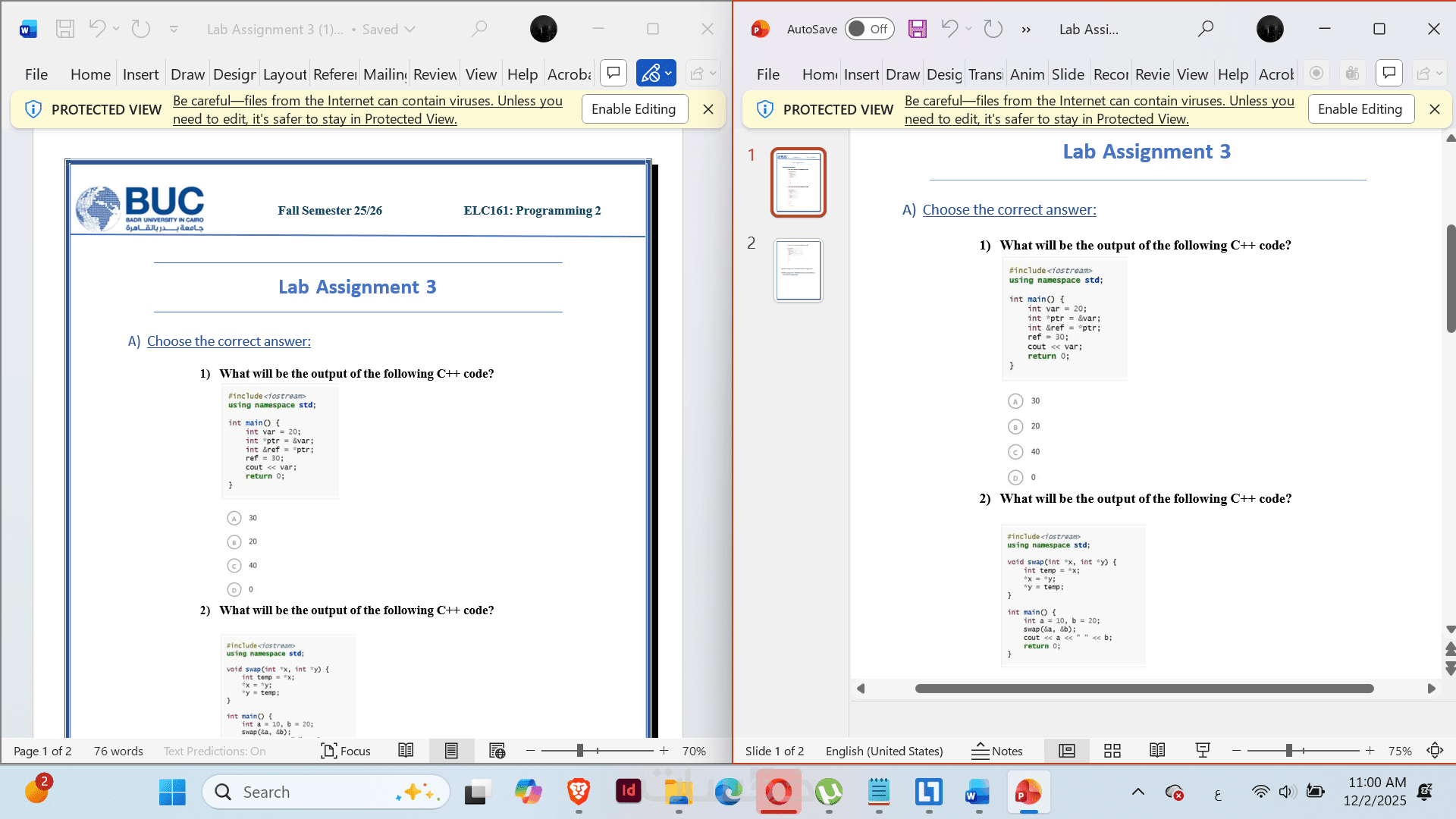Select slide 2 thumbnail
The width and height of the screenshot is (1456, 819).
tap(798, 271)
